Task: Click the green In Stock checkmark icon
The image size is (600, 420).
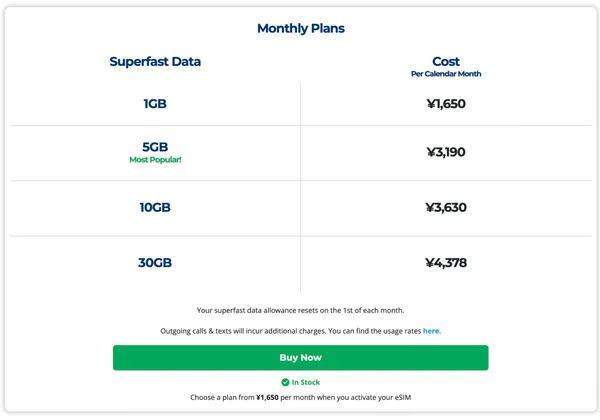Action: [x=285, y=383]
